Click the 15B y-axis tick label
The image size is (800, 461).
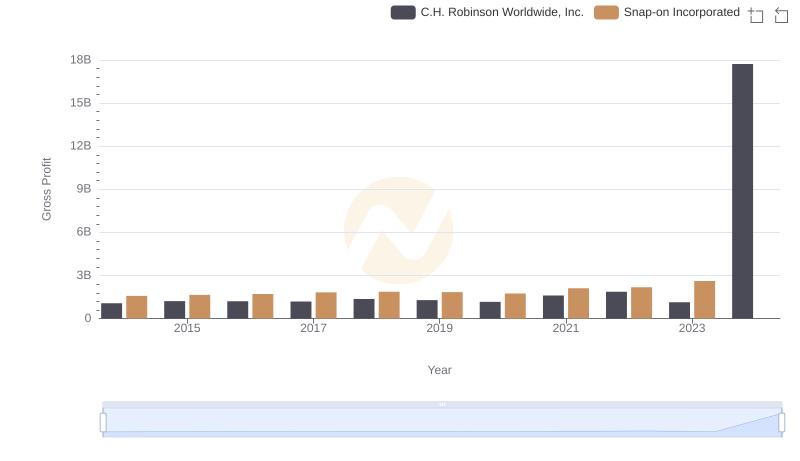81,103
